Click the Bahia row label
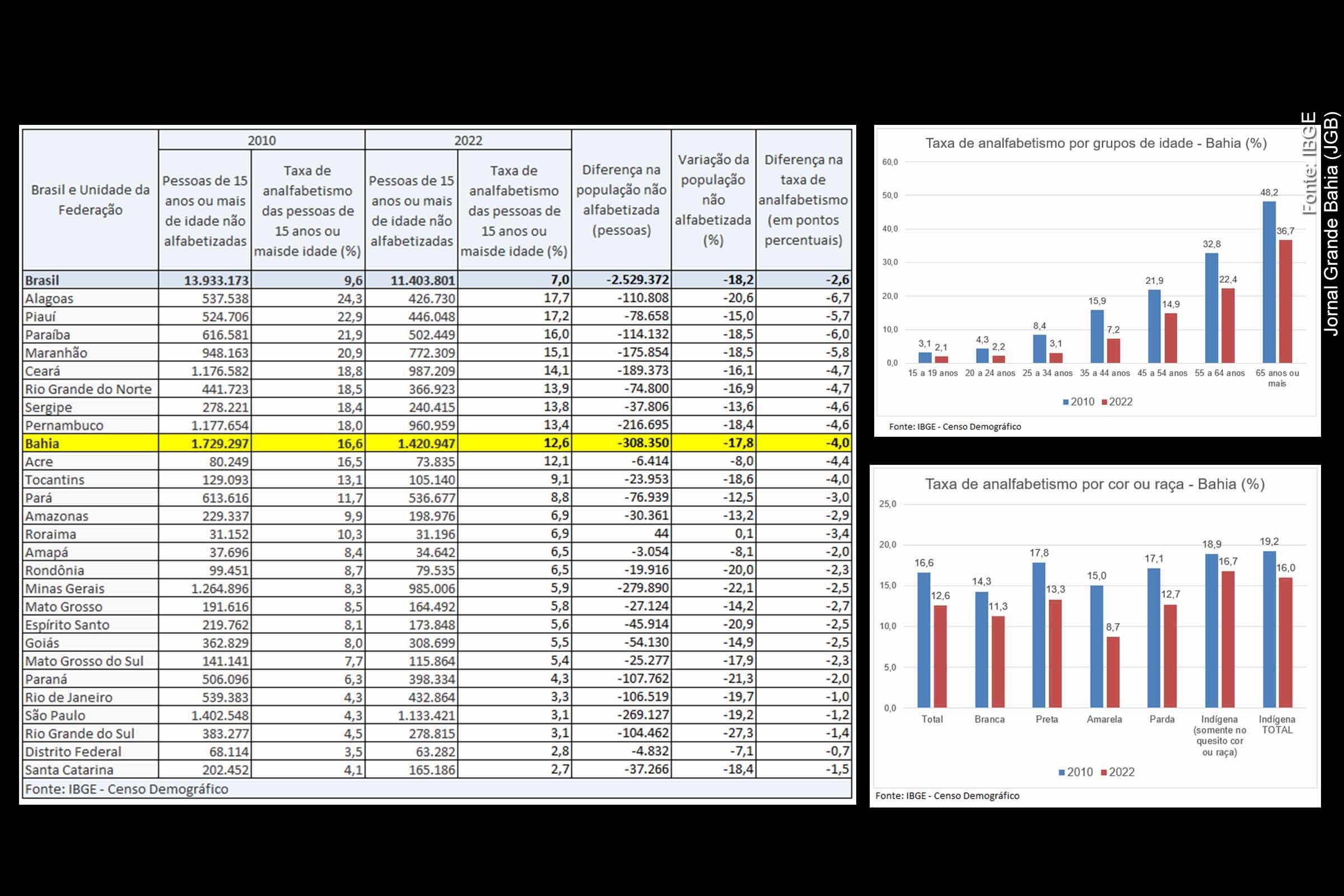 [x=43, y=444]
